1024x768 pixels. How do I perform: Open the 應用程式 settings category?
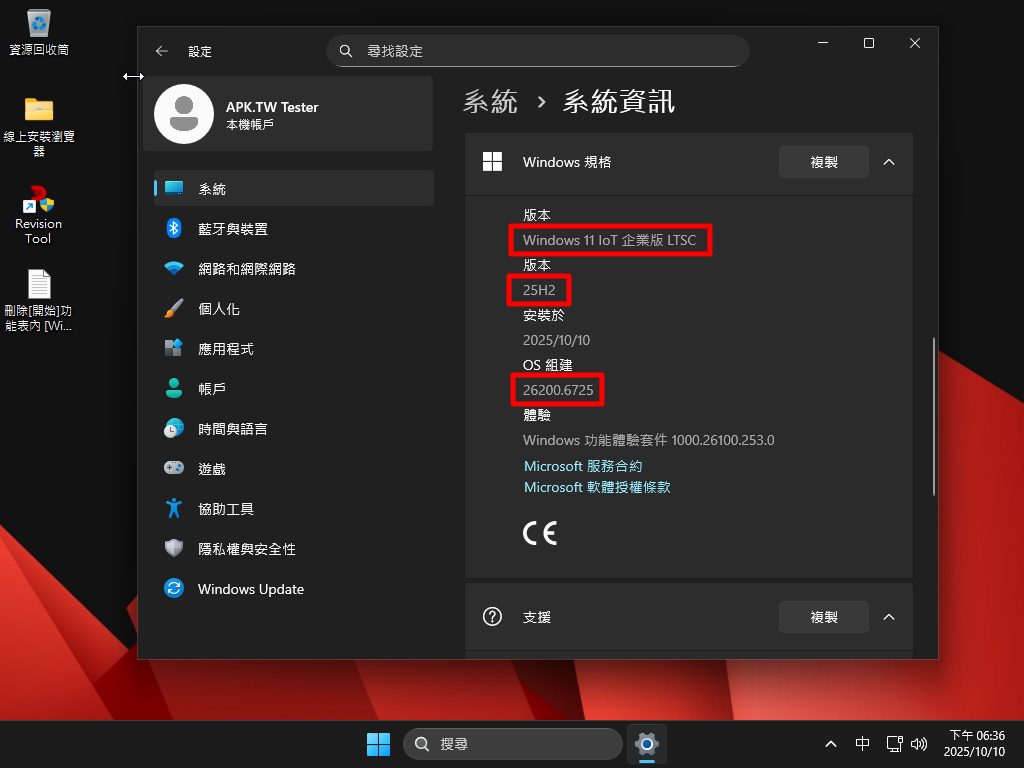click(x=294, y=348)
